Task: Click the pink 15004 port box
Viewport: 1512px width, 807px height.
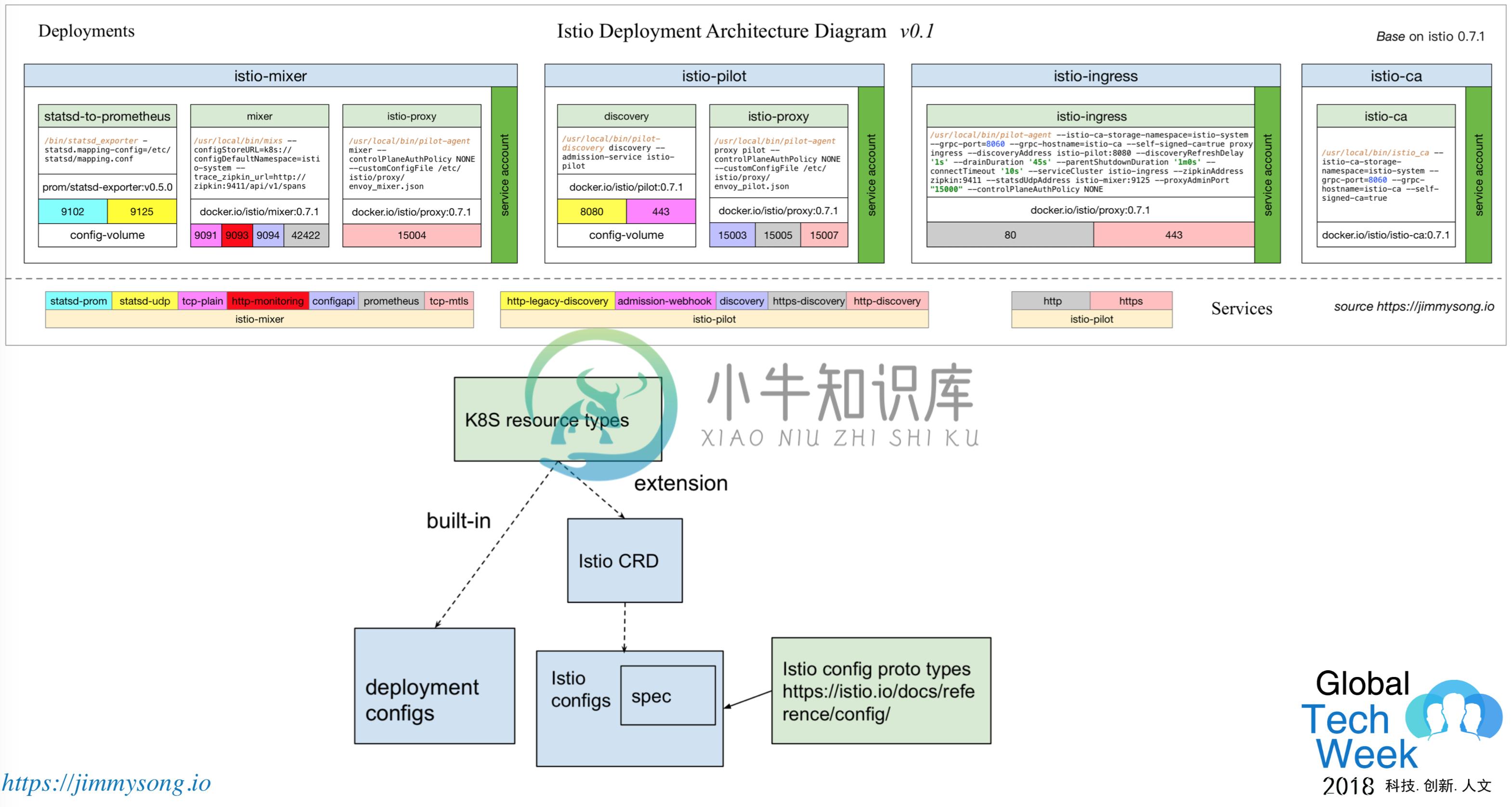Action: 411,235
